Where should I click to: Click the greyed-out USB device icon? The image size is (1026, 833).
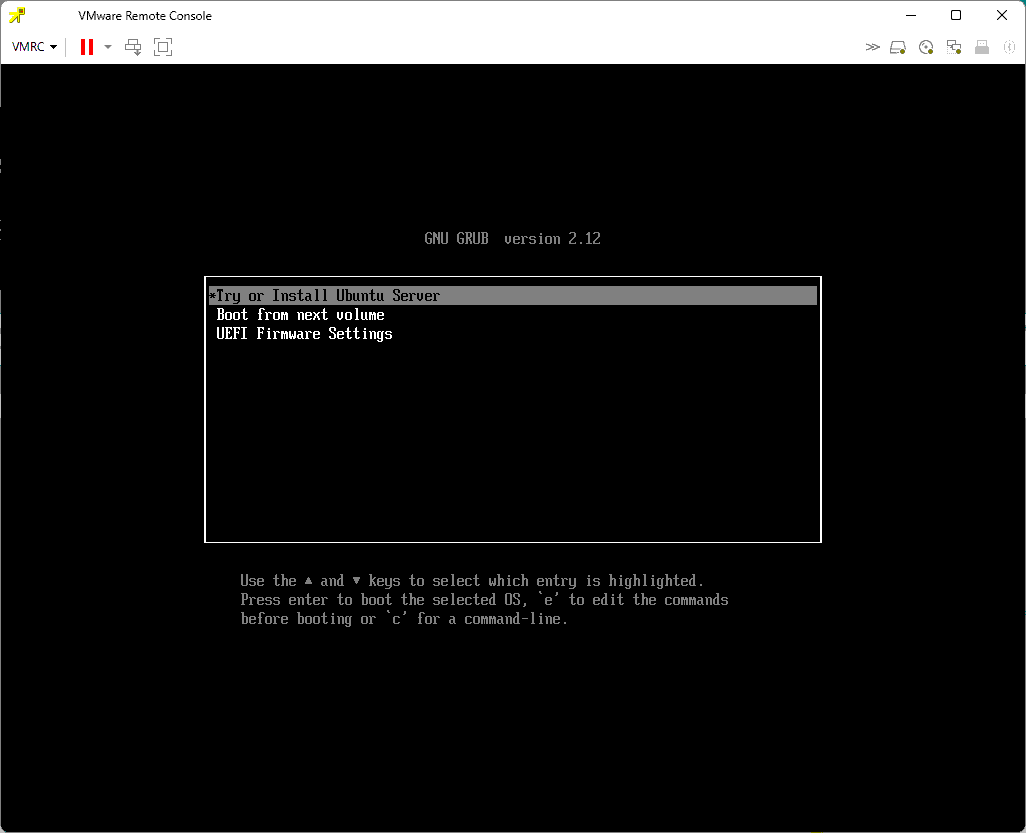(x=982, y=47)
